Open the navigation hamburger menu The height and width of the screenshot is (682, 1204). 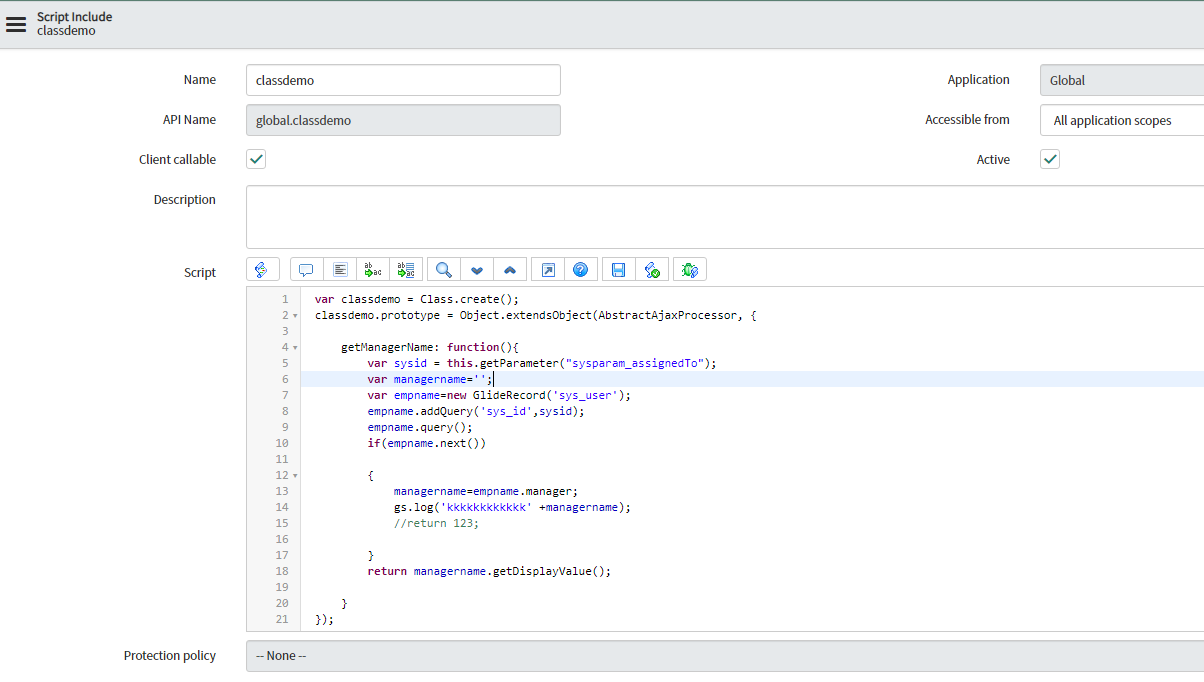point(16,23)
